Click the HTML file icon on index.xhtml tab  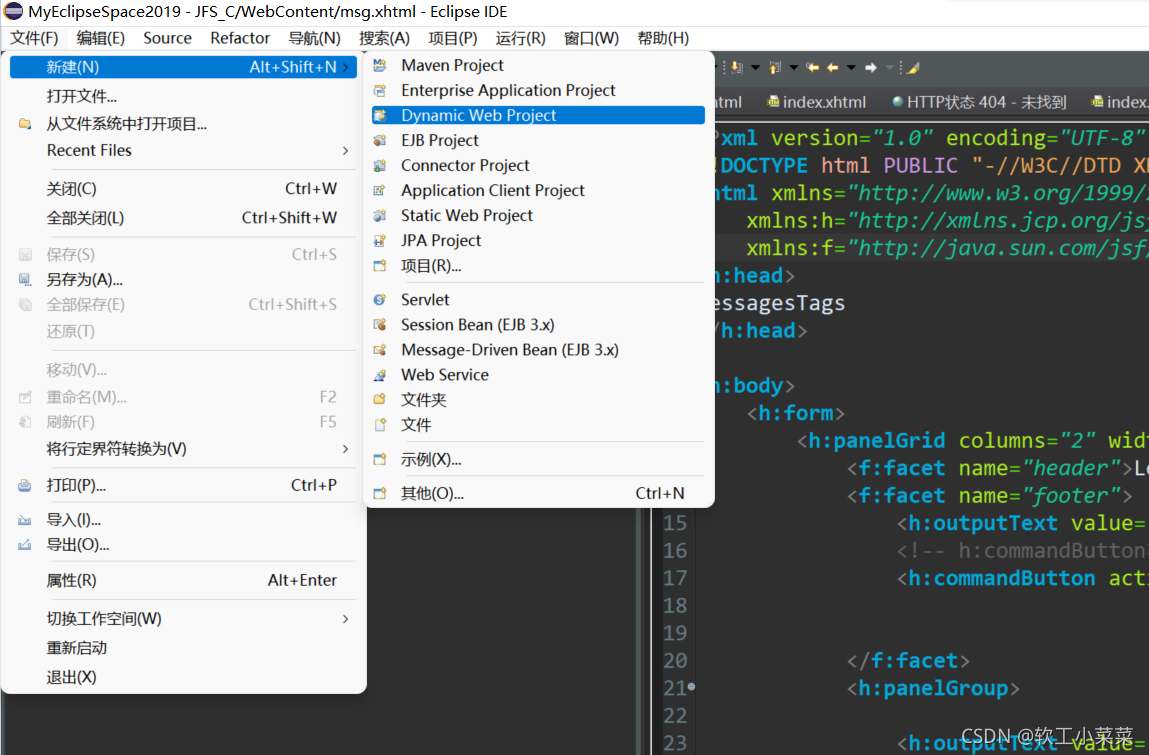771,101
